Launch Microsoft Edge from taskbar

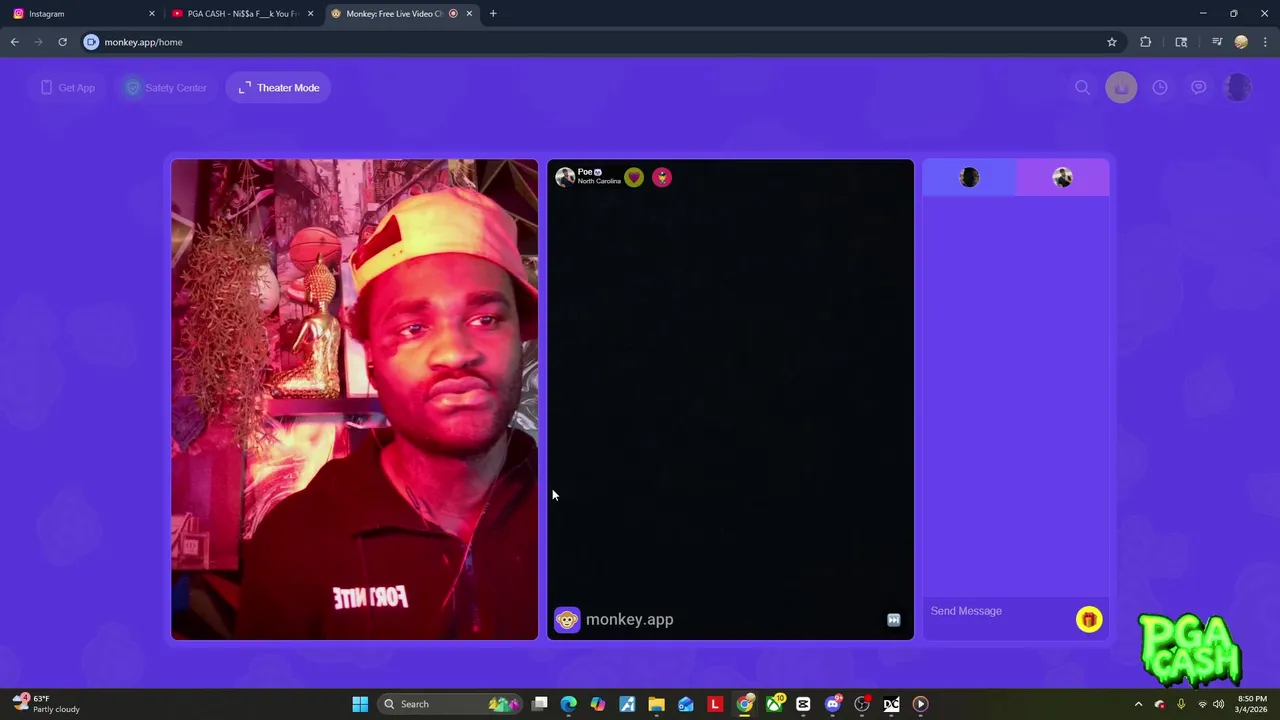[x=569, y=704]
